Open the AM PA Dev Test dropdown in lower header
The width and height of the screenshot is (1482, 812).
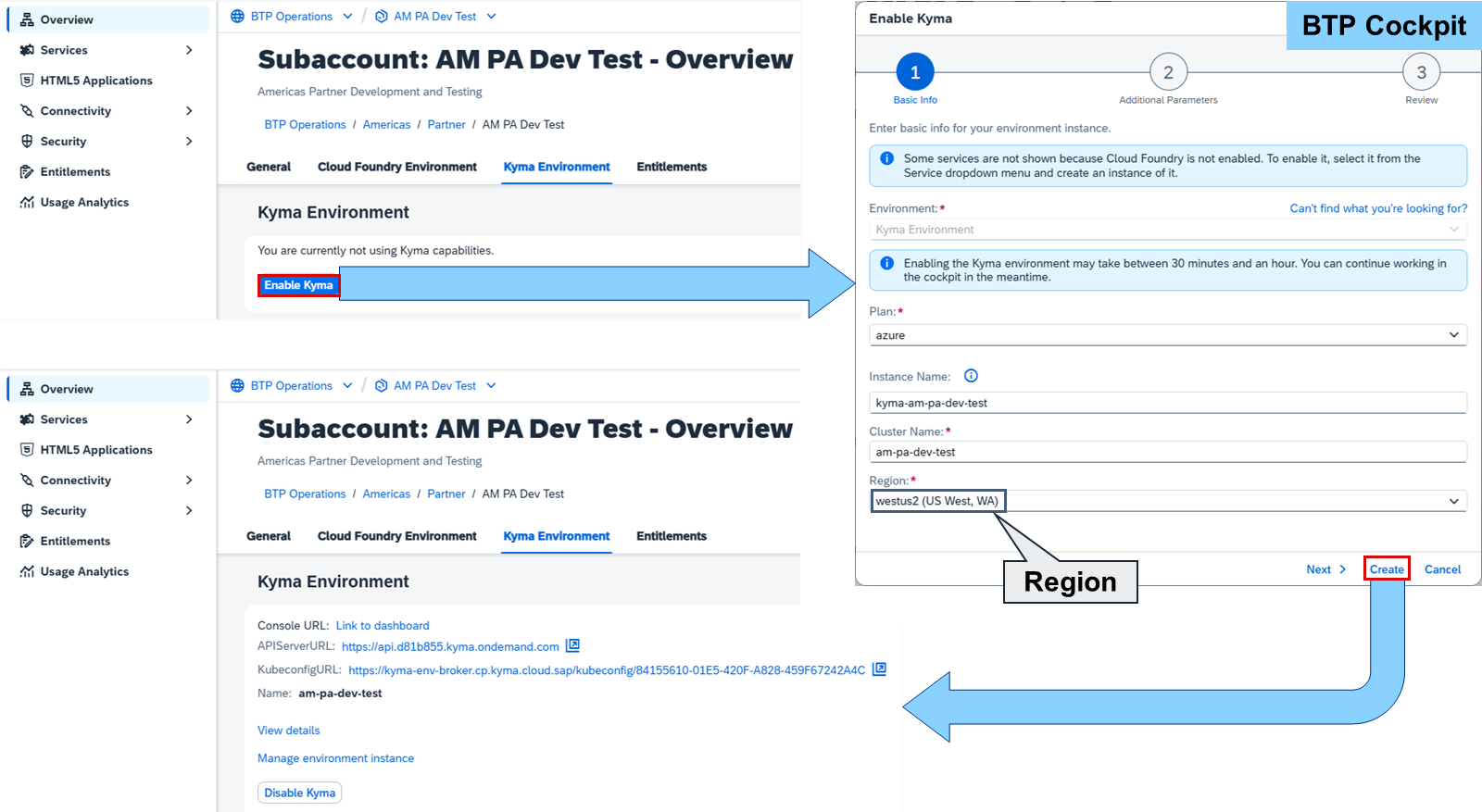tap(491, 385)
